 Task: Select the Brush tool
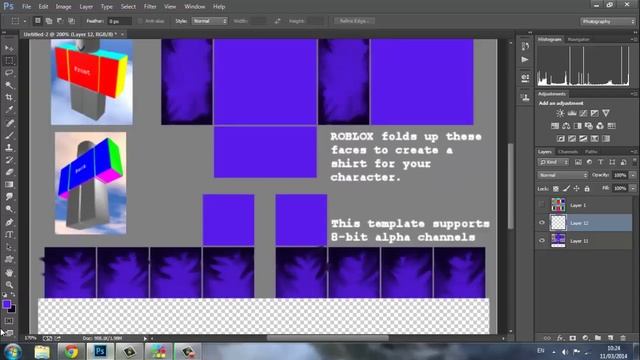[9, 135]
